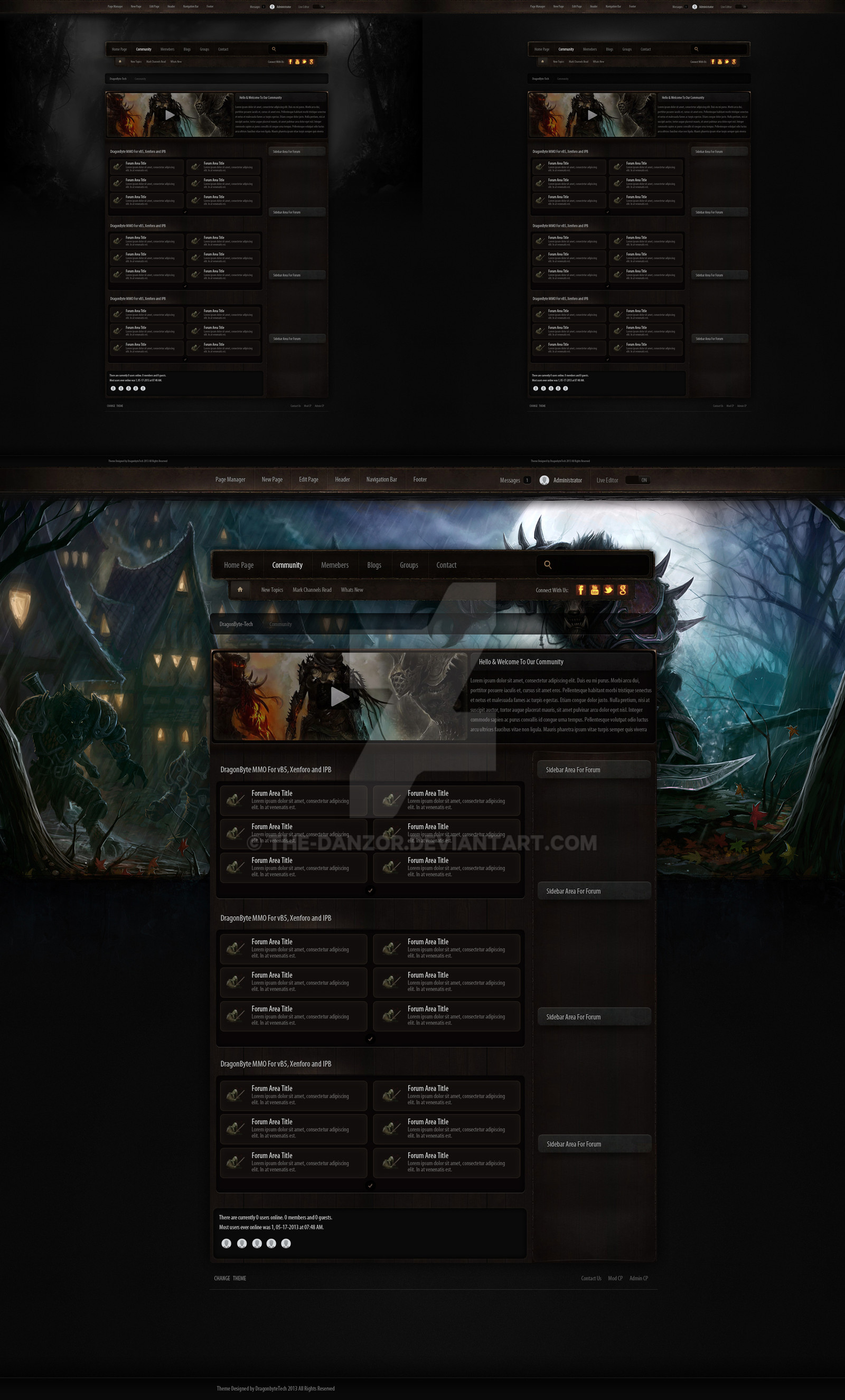Open the Google icon in large mockup
This screenshot has height=1400, width=845.
tap(623, 590)
